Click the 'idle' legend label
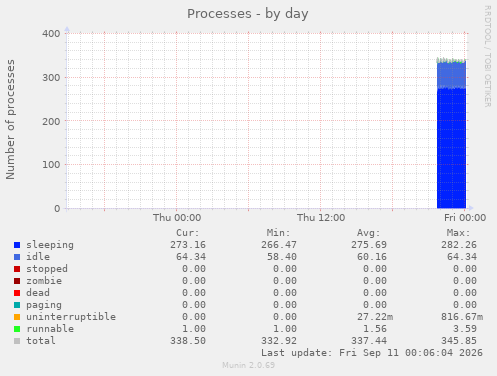The height and width of the screenshot is (376, 497). pyautogui.click(x=38, y=257)
